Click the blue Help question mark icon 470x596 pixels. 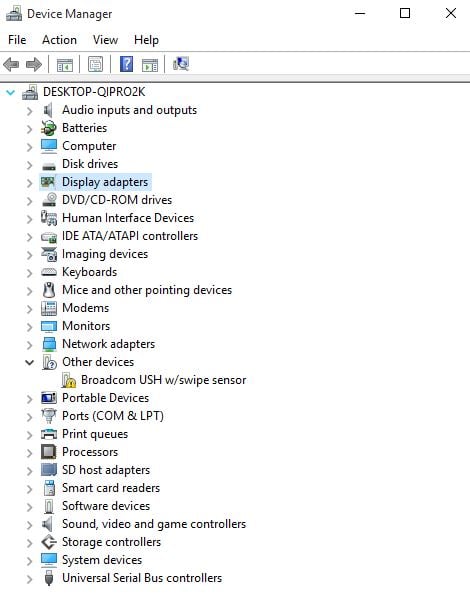pyautogui.click(x=126, y=64)
